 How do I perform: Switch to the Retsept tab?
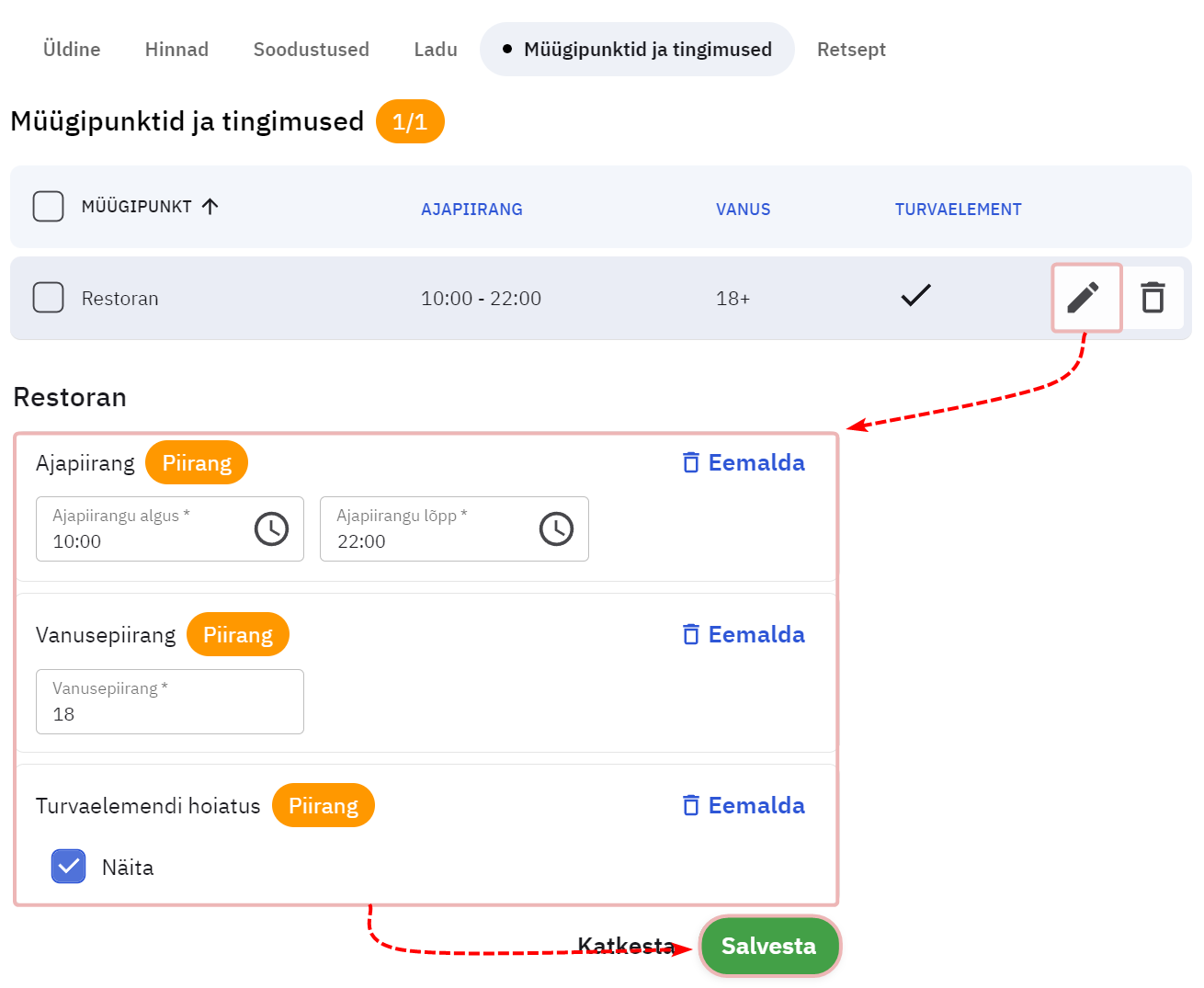[851, 50]
